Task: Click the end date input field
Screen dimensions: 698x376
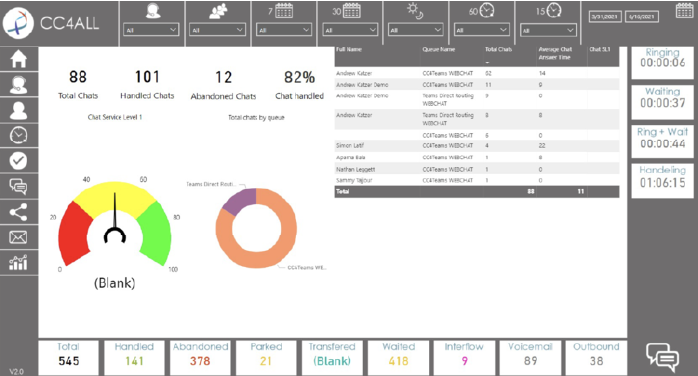Action: point(642,17)
